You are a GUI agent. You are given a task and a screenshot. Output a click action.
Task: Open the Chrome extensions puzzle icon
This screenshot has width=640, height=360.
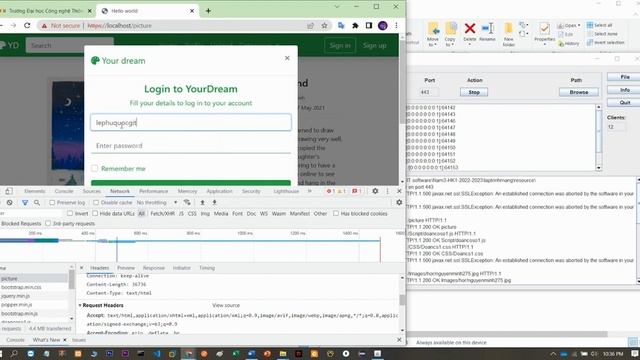coord(355,26)
